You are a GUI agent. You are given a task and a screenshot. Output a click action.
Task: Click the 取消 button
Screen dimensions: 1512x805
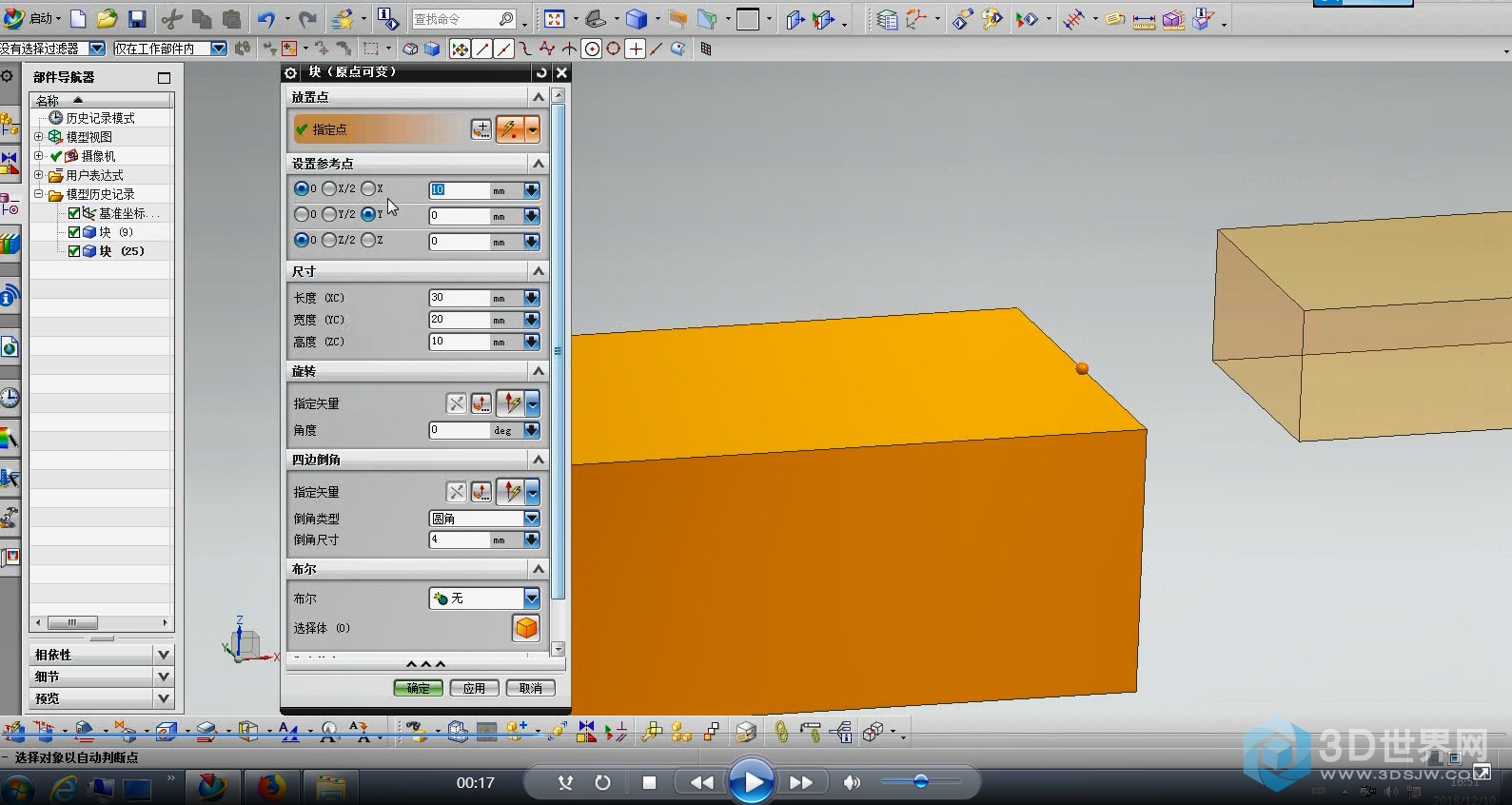[x=531, y=688]
